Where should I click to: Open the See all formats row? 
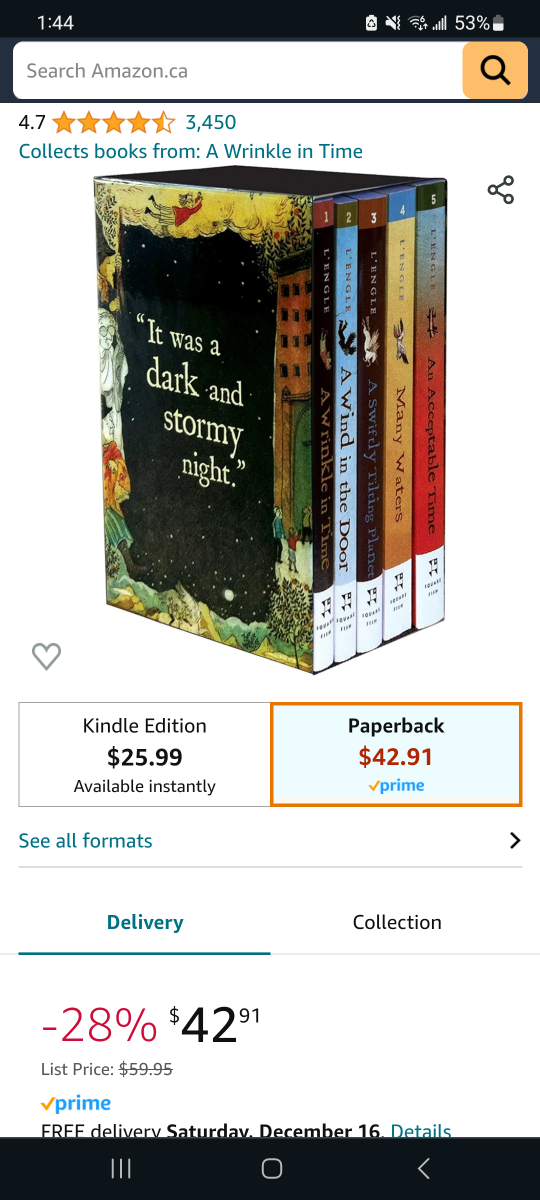tap(270, 841)
